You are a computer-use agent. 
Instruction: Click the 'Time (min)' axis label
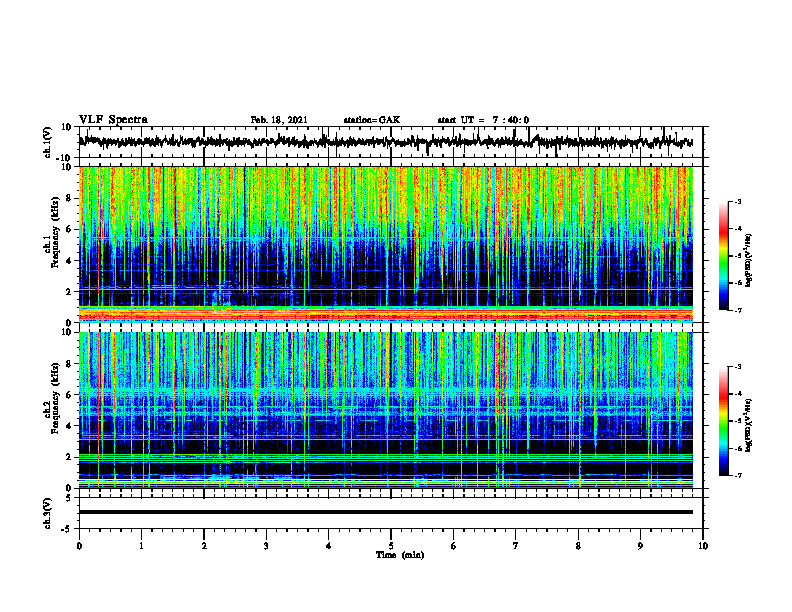coord(400,555)
